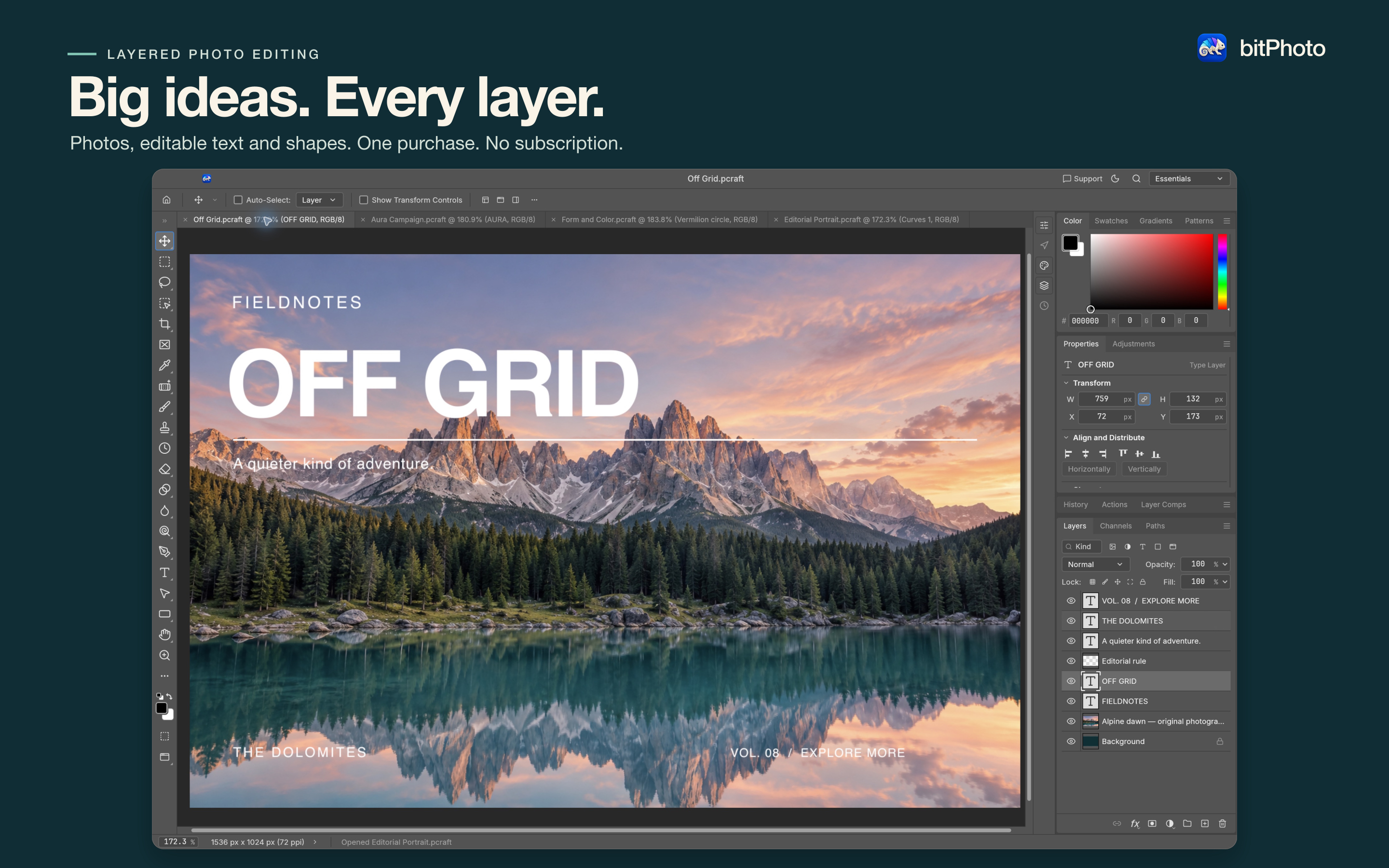Select the Eraser tool
This screenshot has height=868, width=1389.
pos(165,469)
